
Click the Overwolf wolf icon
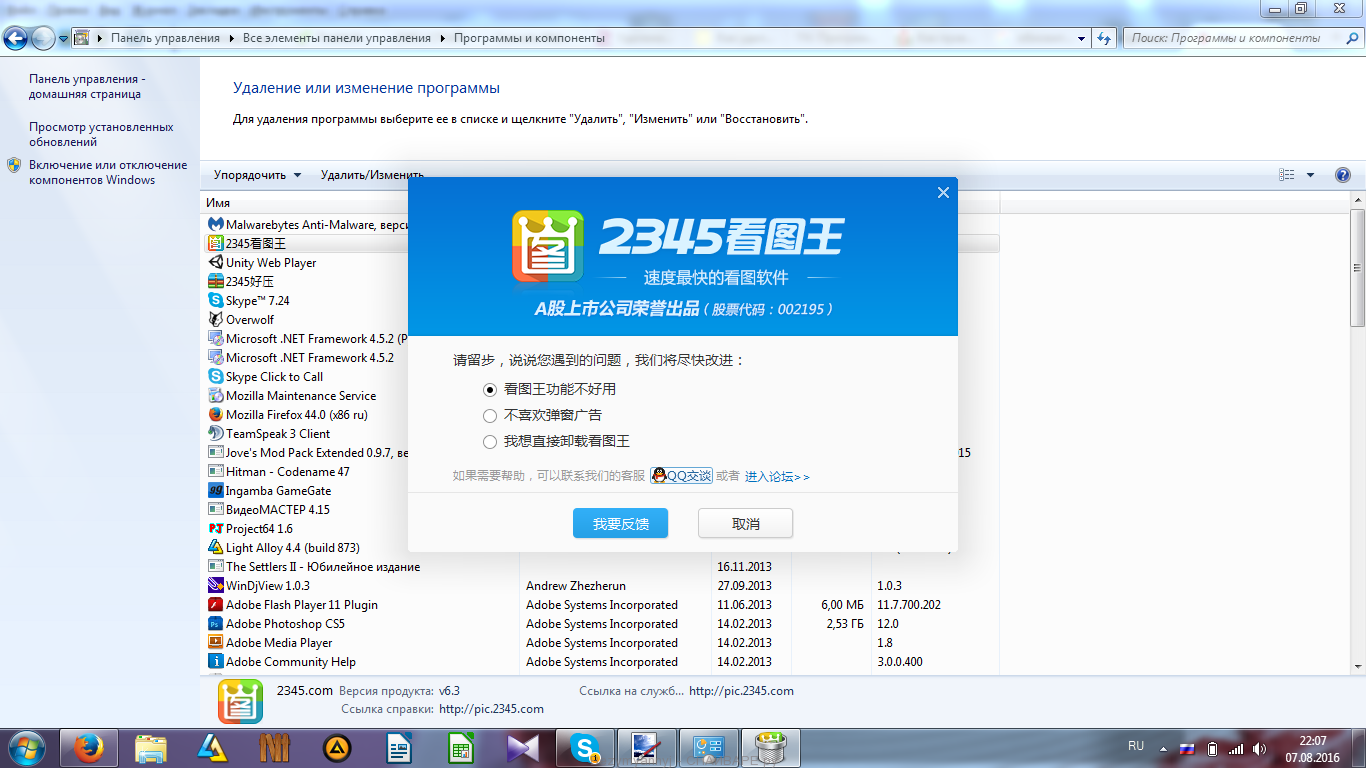215,320
